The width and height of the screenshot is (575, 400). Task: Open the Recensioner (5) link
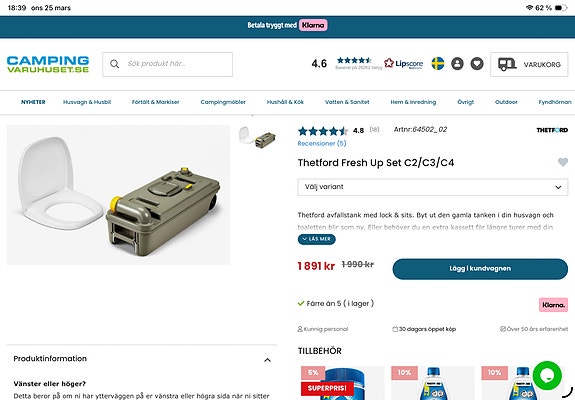click(322, 143)
